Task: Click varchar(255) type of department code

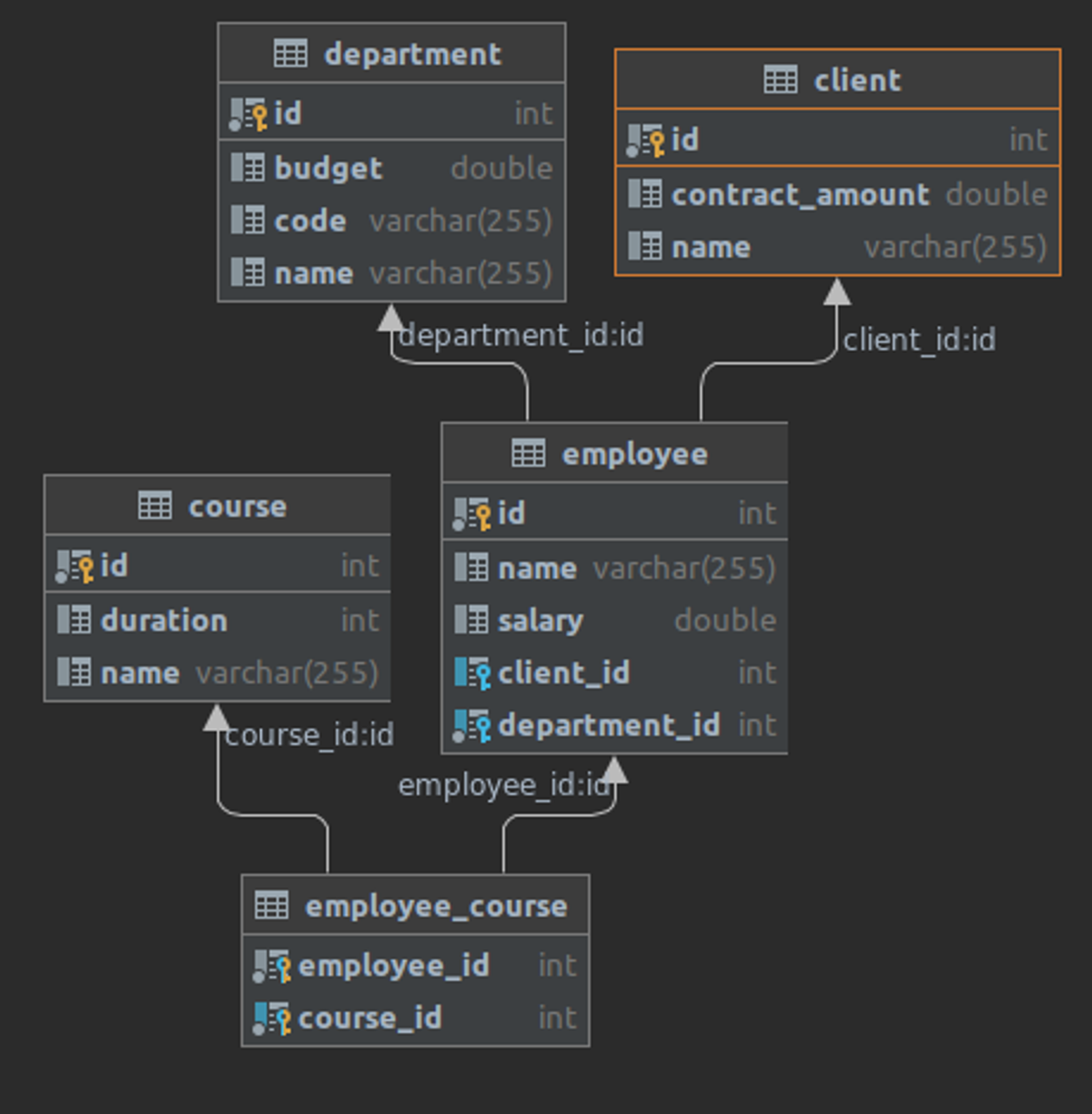Action: 461,221
